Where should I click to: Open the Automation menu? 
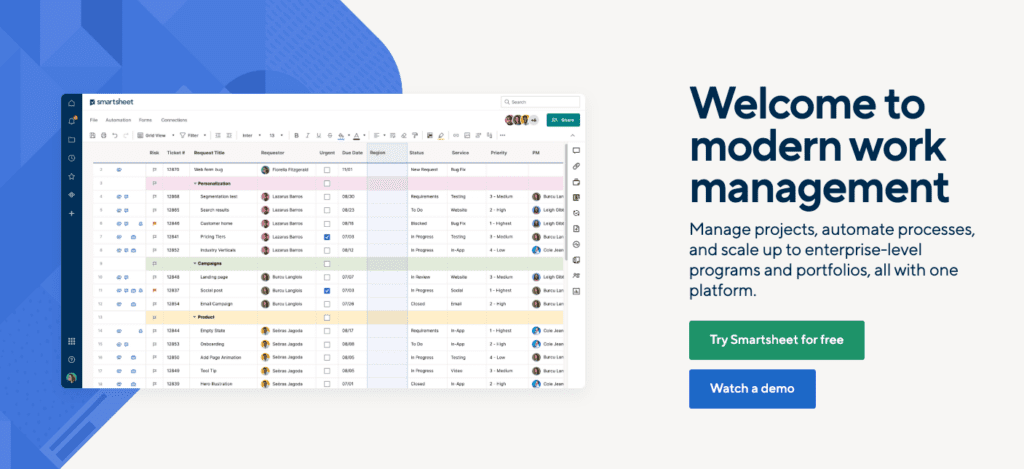click(118, 120)
